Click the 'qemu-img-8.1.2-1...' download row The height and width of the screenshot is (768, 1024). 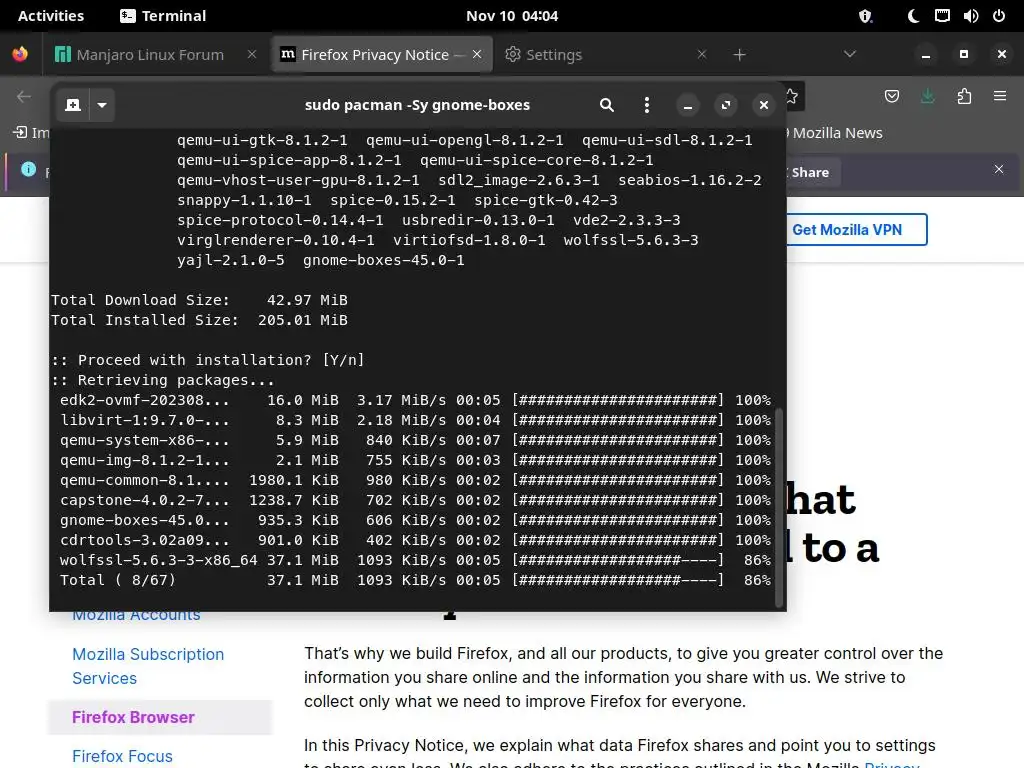point(415,460)
